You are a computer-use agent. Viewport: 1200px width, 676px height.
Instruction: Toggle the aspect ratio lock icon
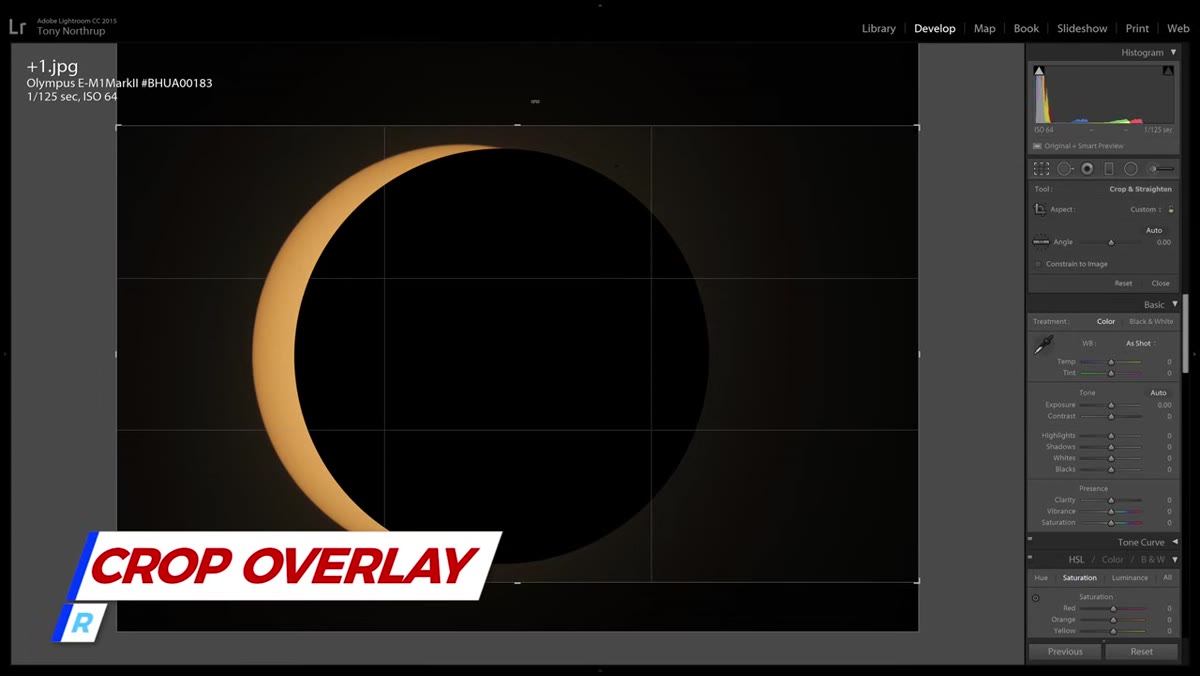coord(1171,209)
